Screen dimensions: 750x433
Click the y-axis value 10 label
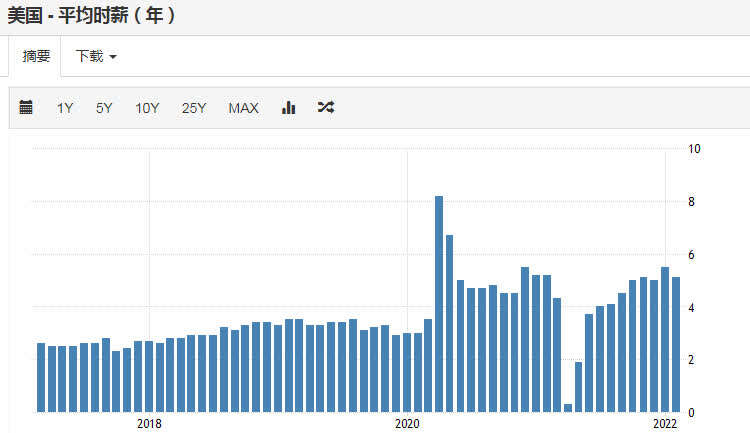click(695, 149)
